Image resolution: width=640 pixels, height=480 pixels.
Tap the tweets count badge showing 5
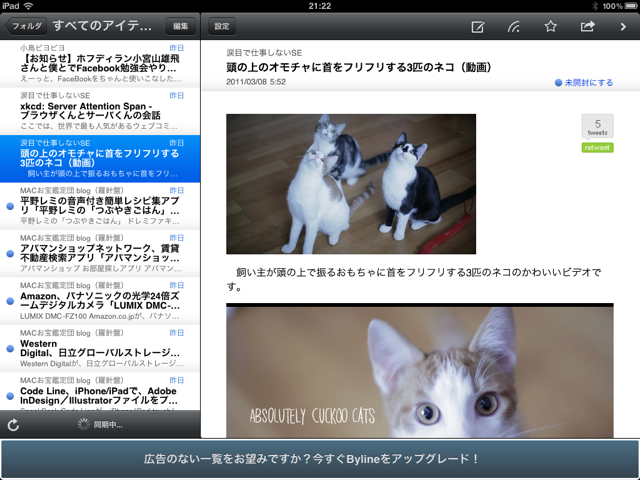[597, 126]
